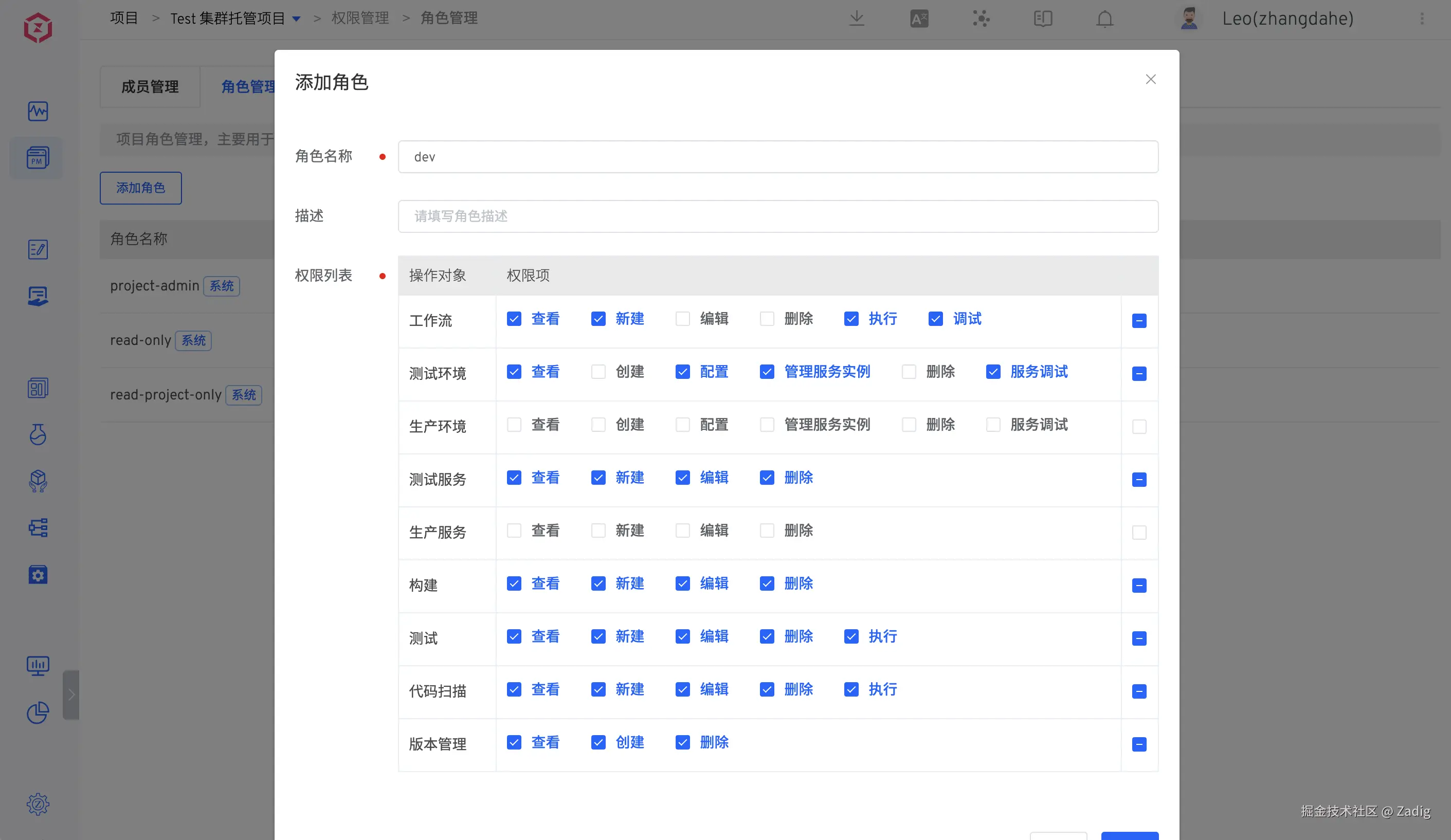Open the notification bell
This screenshot has height=840, width=1451.
point(1104,19)
